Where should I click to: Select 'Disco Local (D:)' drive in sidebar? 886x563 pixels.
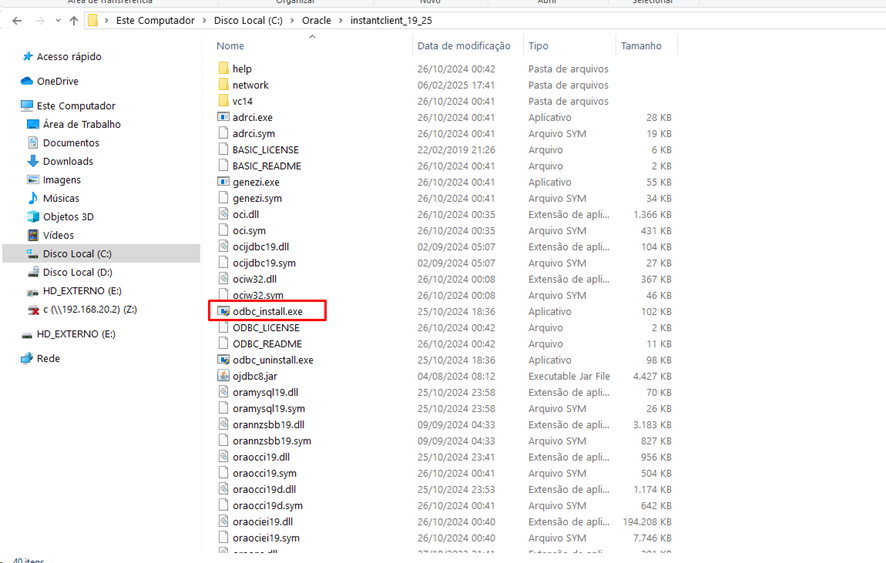tap(77, 272)
